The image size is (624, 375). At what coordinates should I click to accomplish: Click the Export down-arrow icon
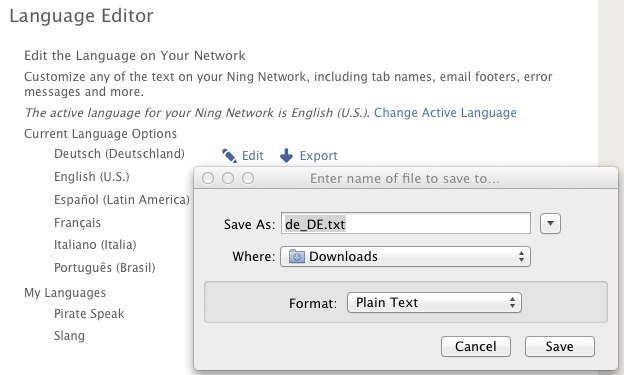[286, 156]
